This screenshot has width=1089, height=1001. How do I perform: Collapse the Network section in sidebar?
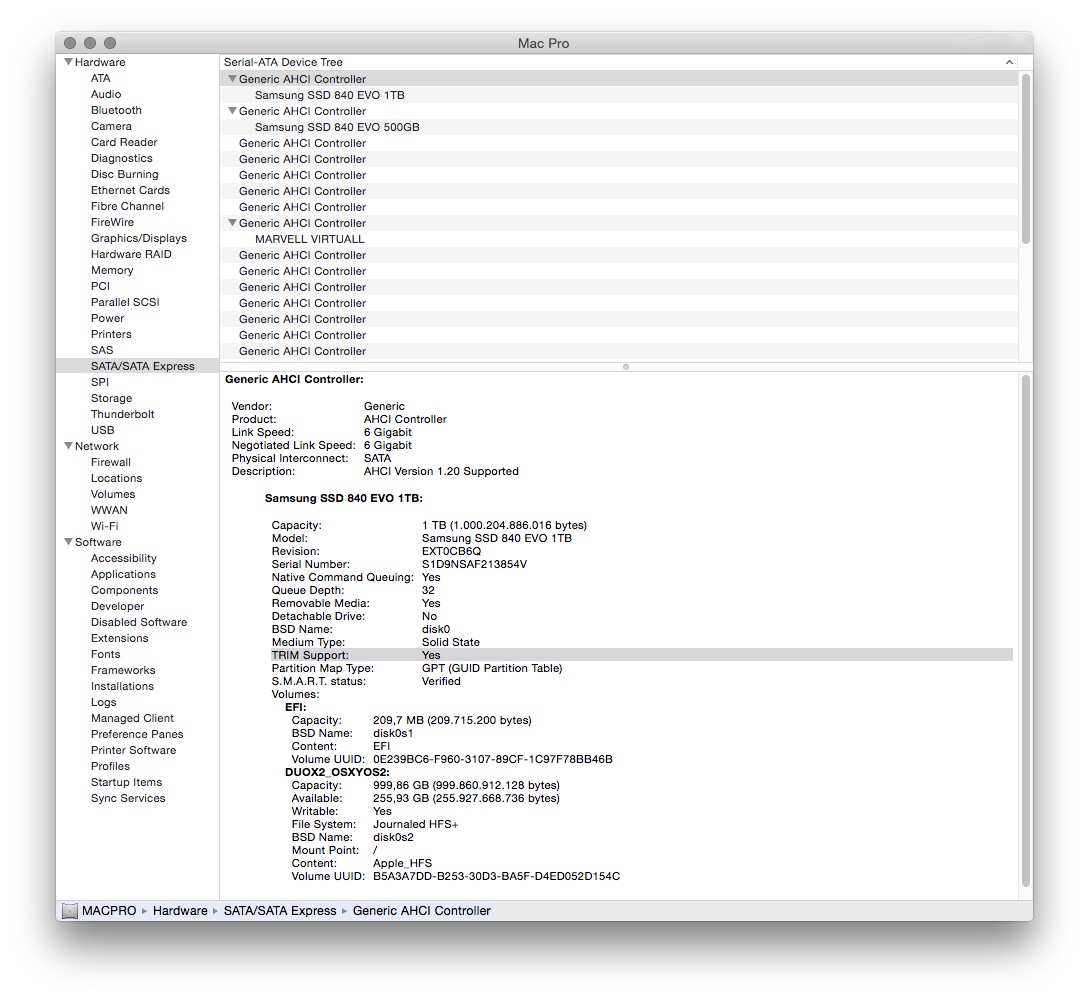(68, 446)
